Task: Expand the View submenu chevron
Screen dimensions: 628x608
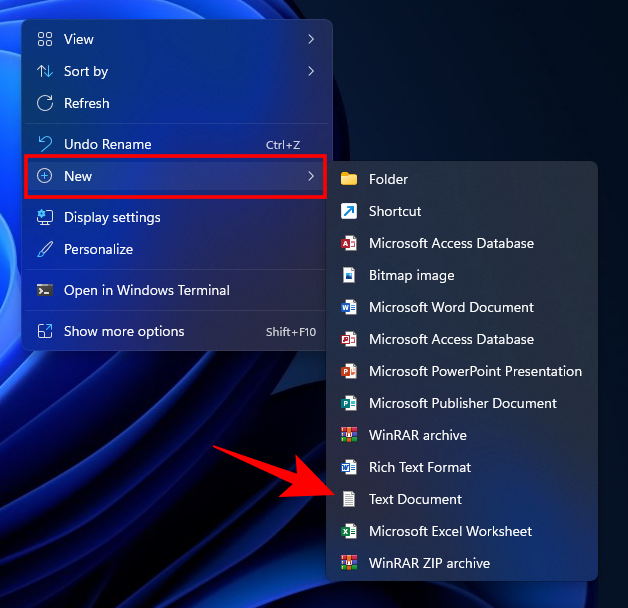Action: (311, 39)
